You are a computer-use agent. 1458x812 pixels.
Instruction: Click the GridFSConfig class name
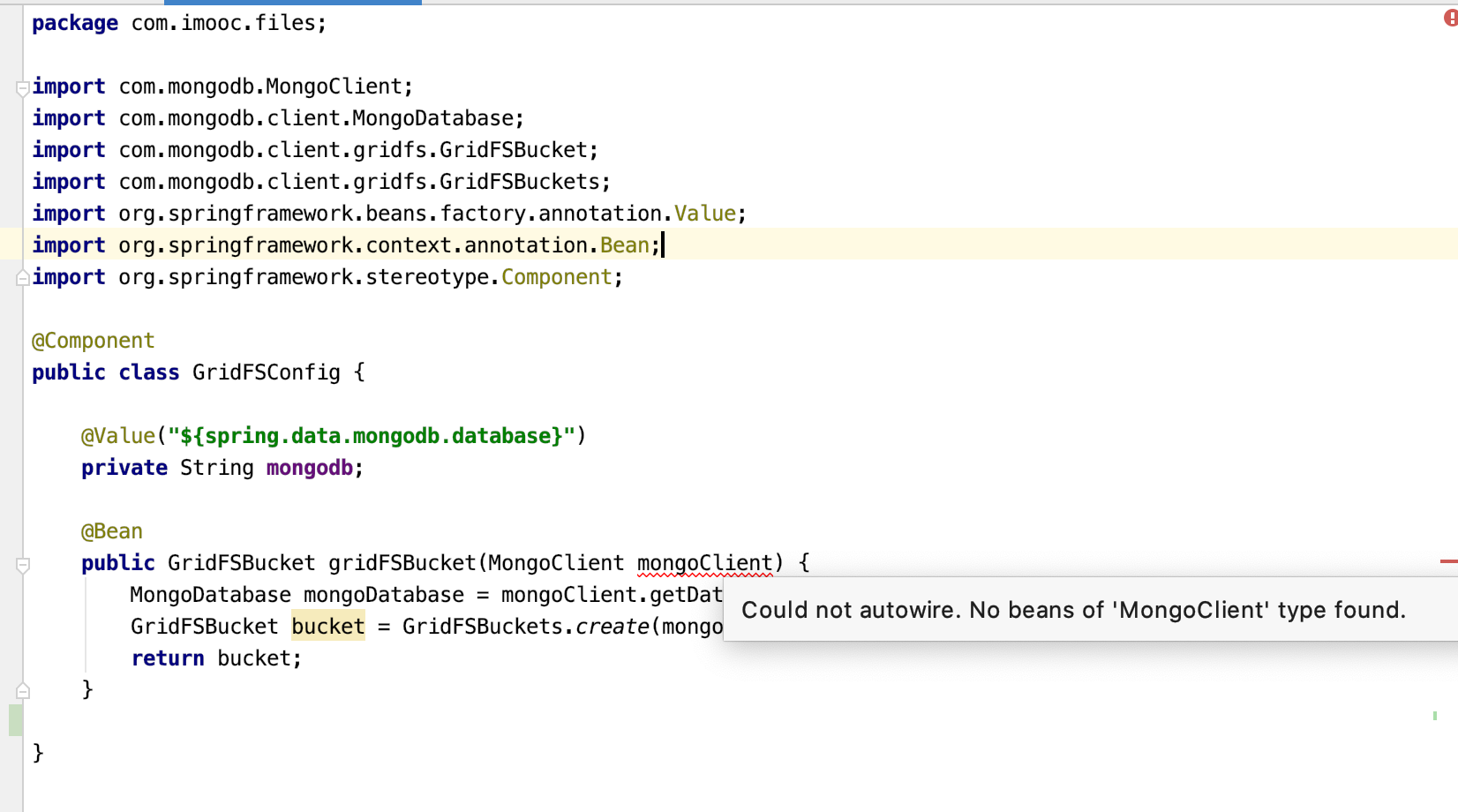pyautogui.click(x=267, y=372)
